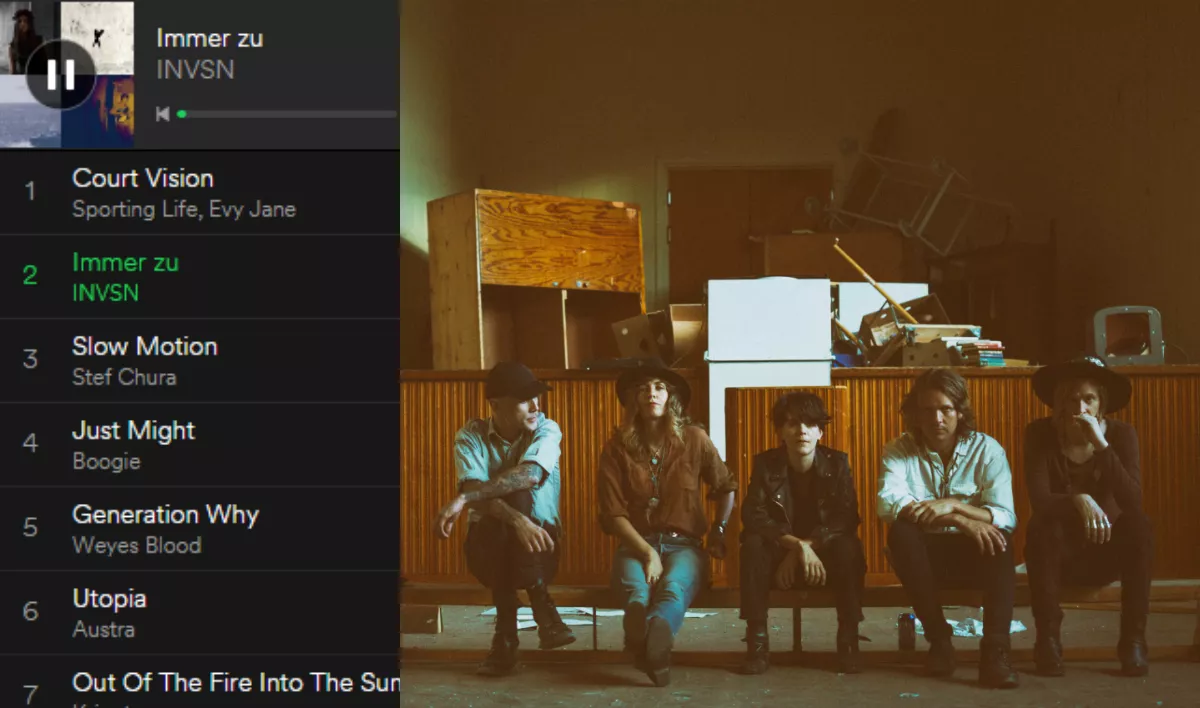This screenshot has width=1200, height=708.
Task: Pause the playing track
Action: pos(61,74)
